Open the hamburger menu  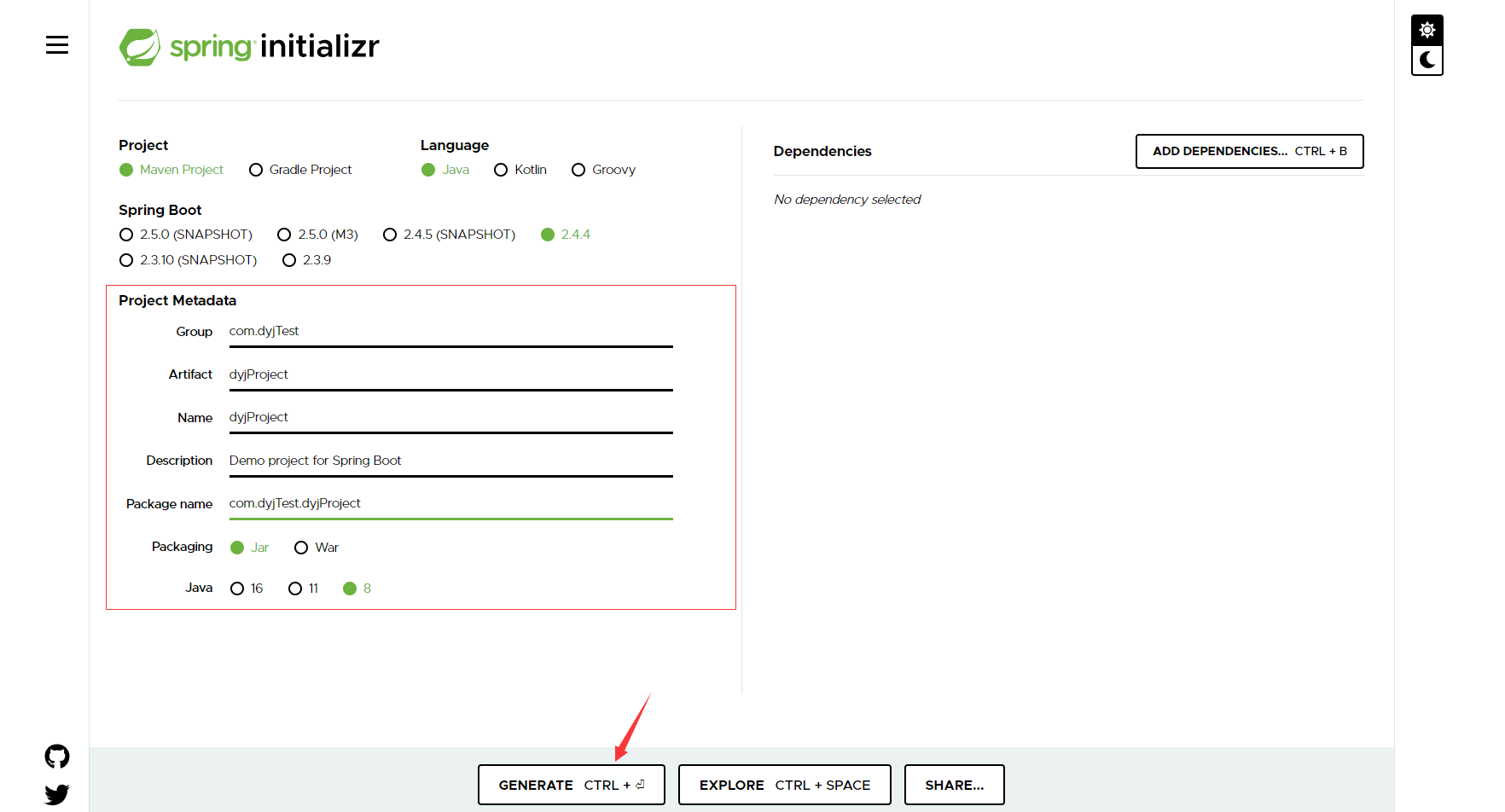coord(57,45)
